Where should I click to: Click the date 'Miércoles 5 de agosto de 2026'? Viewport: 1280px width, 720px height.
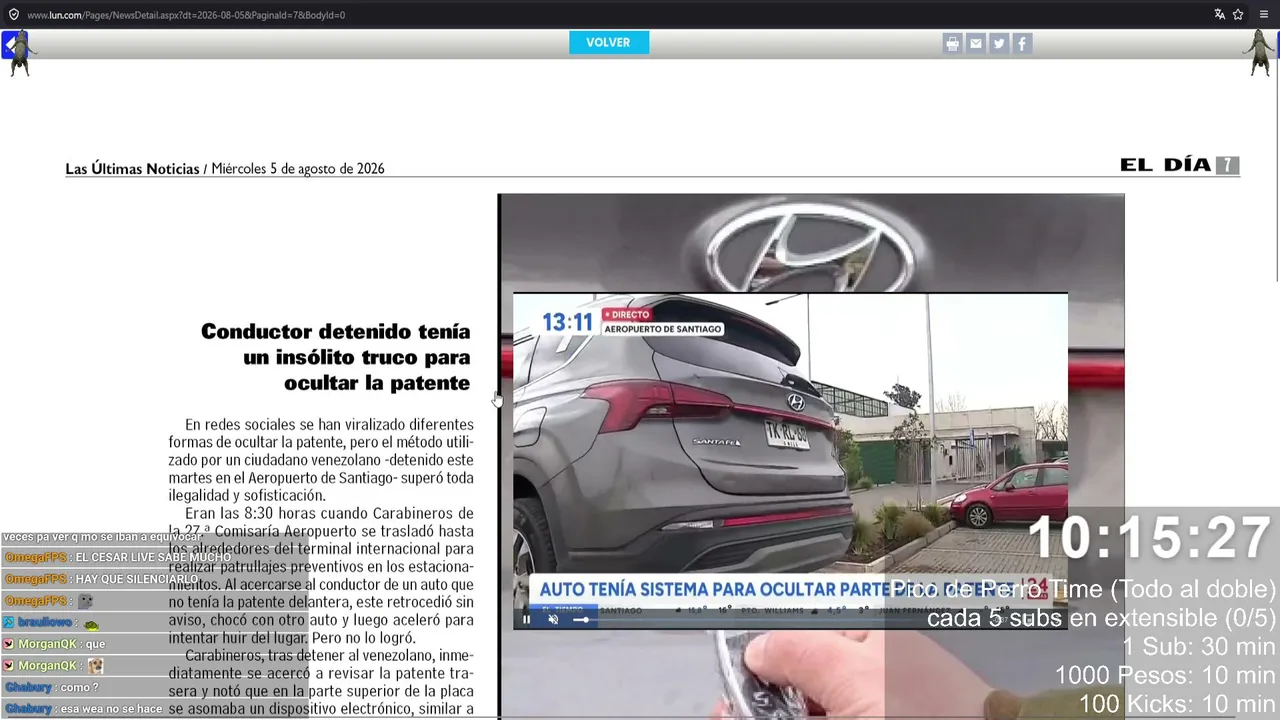(x=298, y=169)
